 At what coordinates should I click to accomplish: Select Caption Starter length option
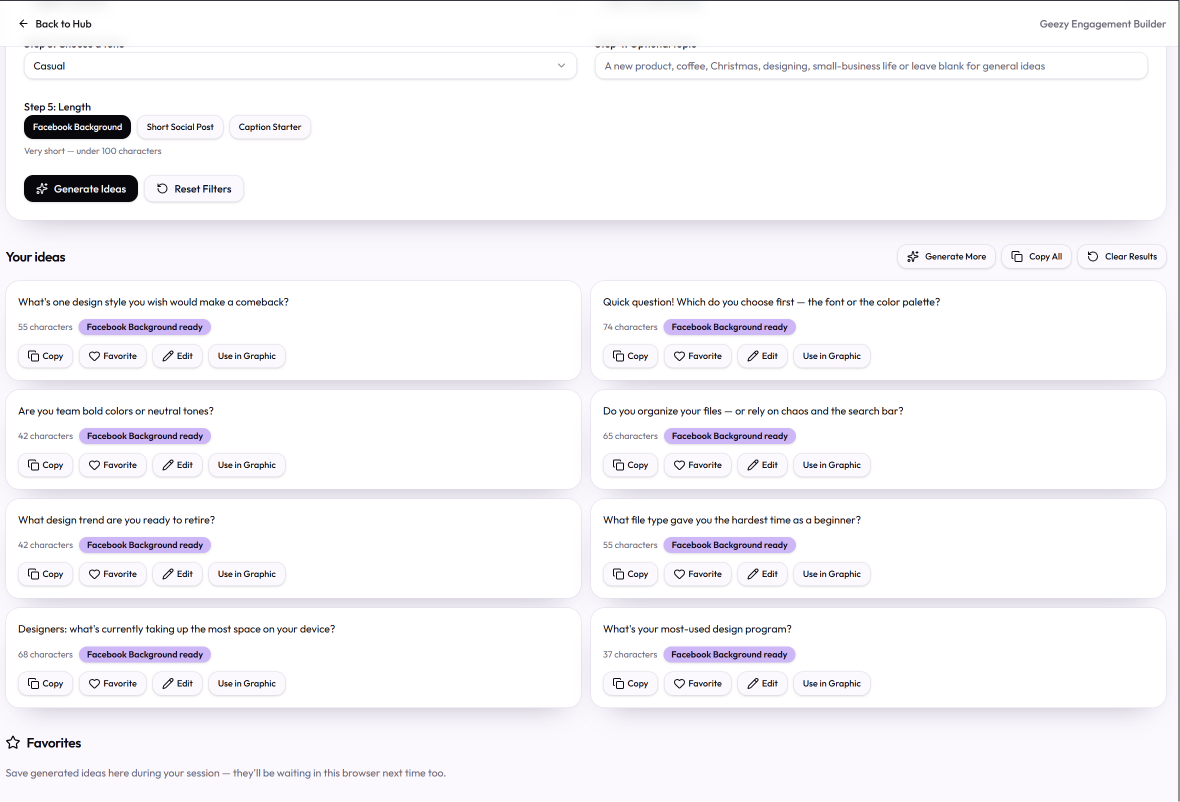pyautogui.click(x=269, y=127)
